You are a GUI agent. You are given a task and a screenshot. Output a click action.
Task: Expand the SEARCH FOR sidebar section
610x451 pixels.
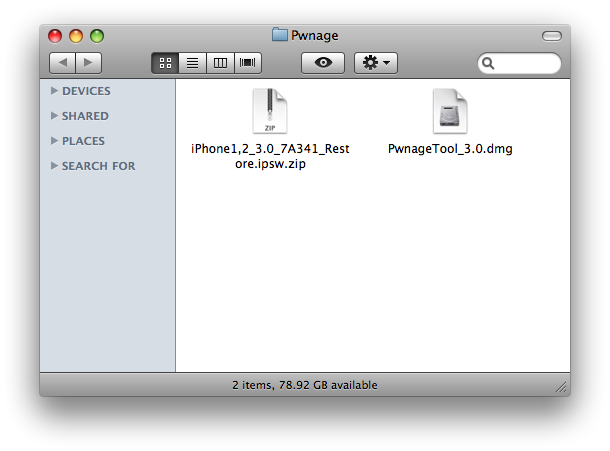(x=54, y=166)
